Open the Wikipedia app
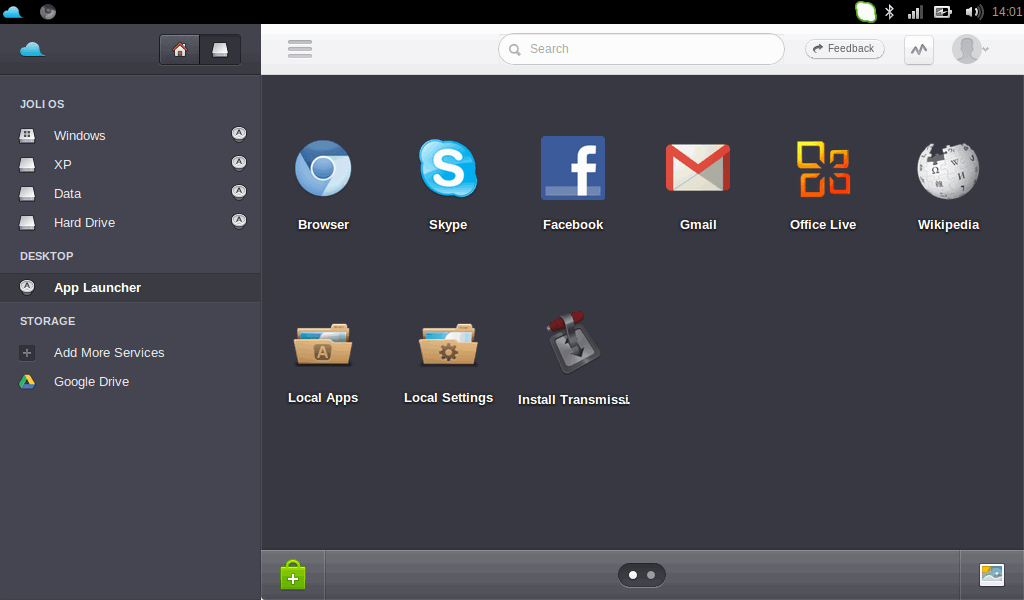 (x=947, y=168)
